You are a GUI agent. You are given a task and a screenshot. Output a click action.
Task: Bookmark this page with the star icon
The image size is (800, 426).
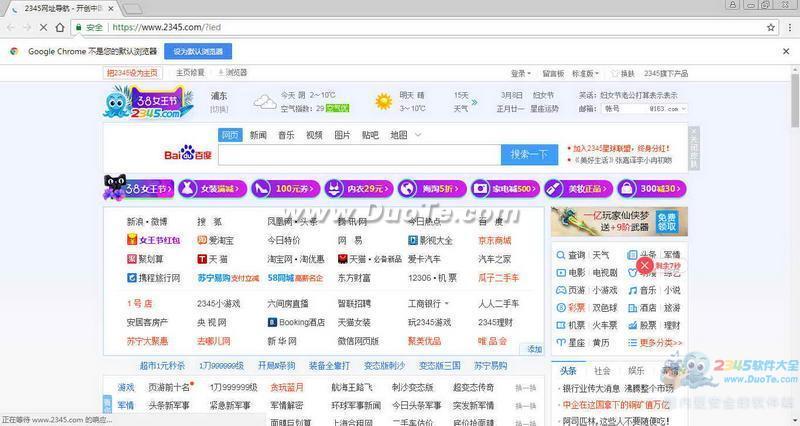[x=771, y=28]
